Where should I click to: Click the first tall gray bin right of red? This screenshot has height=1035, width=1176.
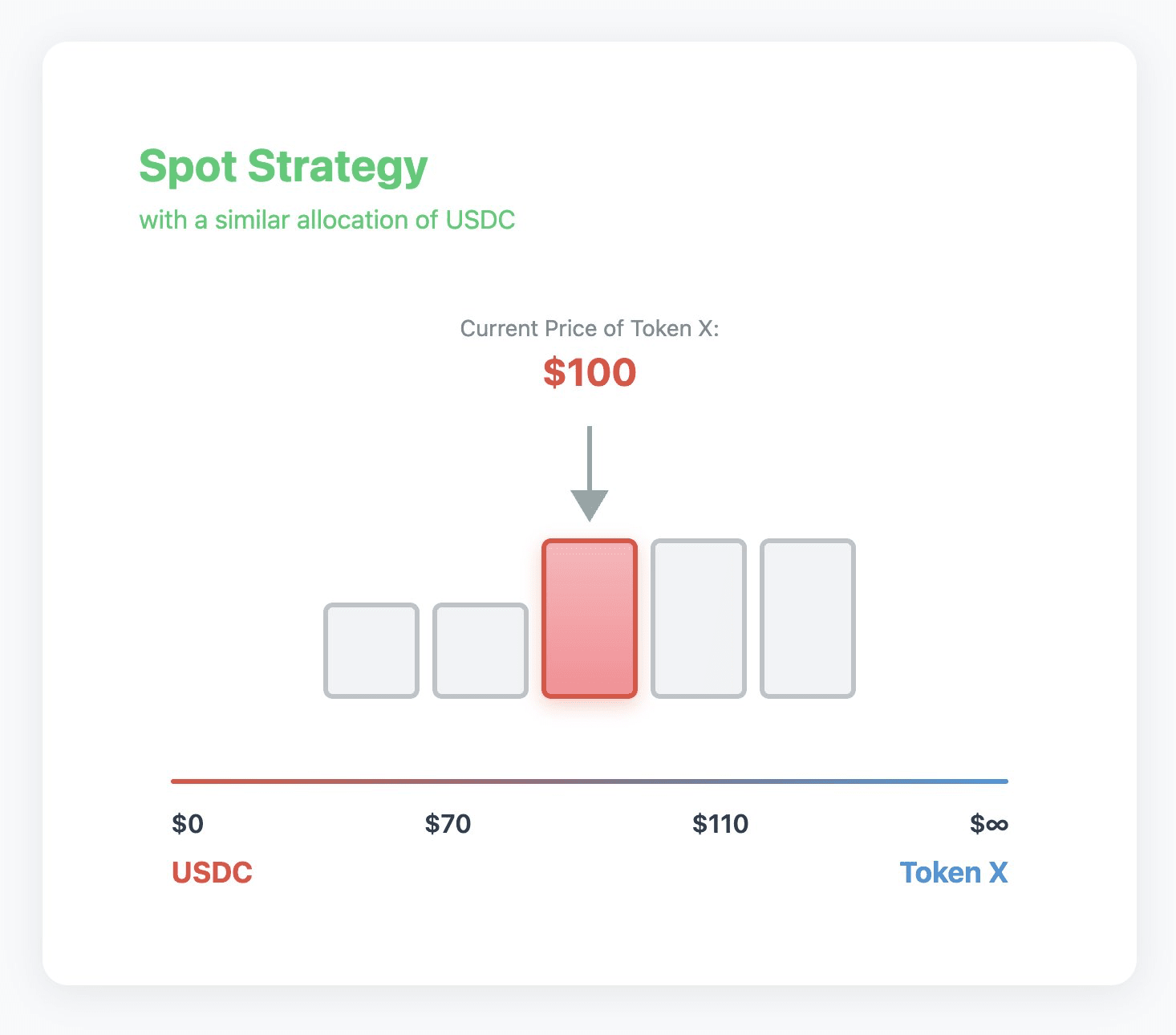point(699,619)
